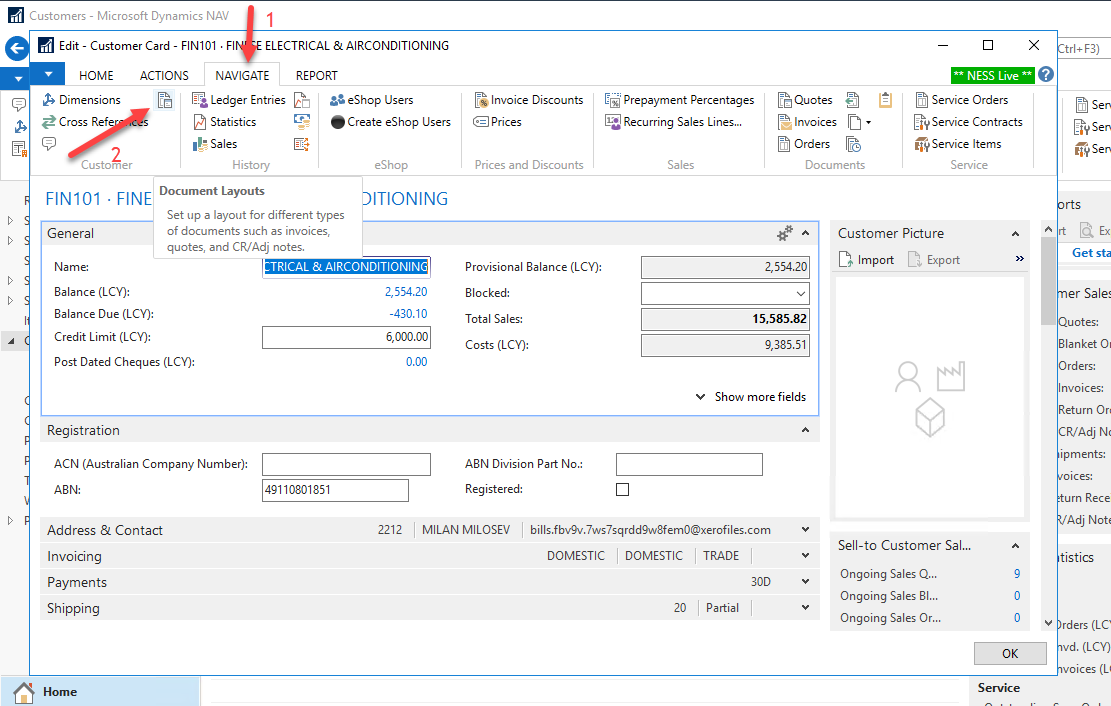1111x706 pixels.
Task: Click the gear icon in General header
Action: click(x=784, y=233)
